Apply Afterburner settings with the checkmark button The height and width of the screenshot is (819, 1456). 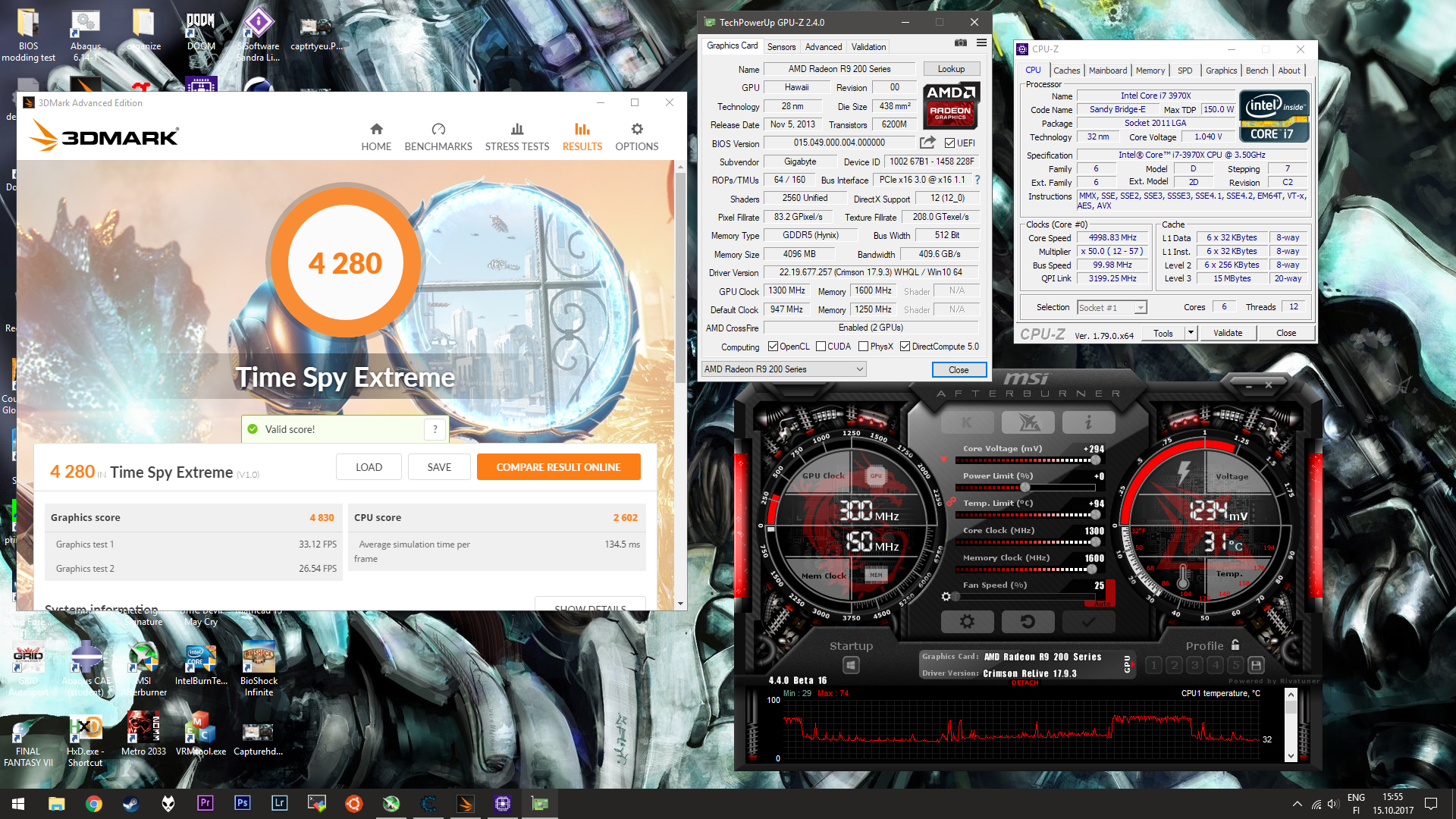pyautogui.click(x=1088, y=622)
